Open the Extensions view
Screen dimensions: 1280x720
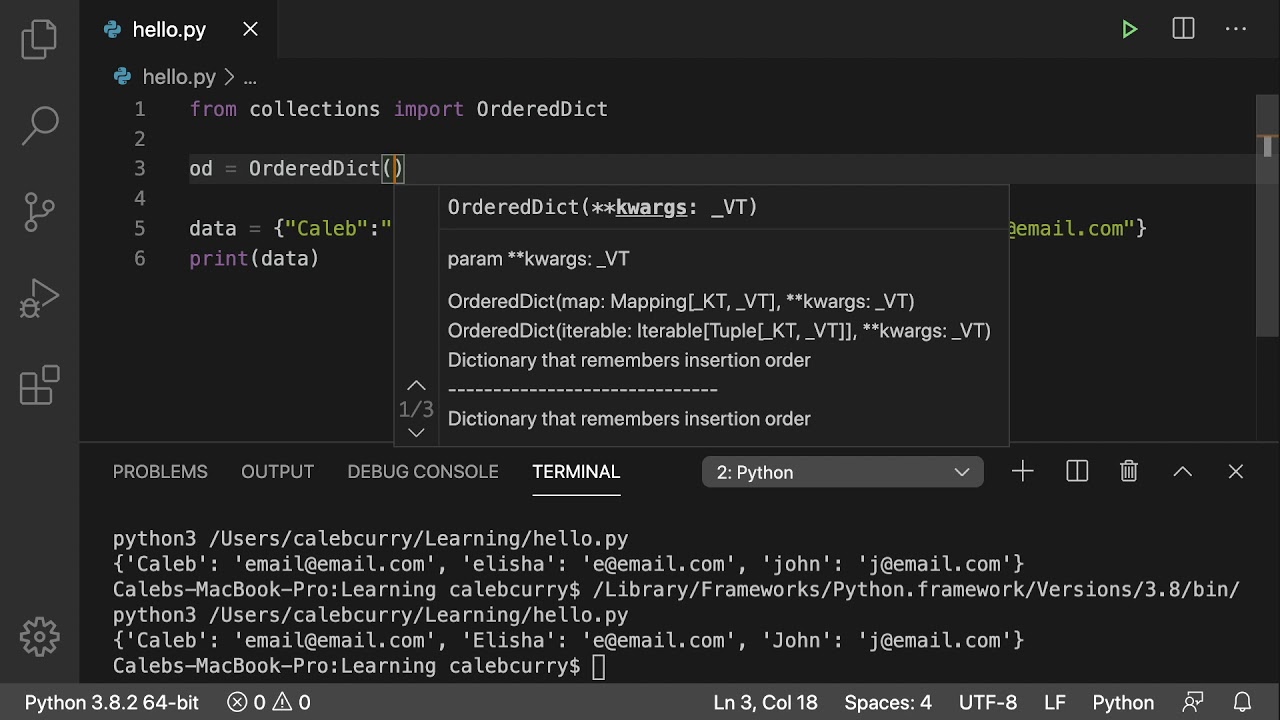click(40, 385)
